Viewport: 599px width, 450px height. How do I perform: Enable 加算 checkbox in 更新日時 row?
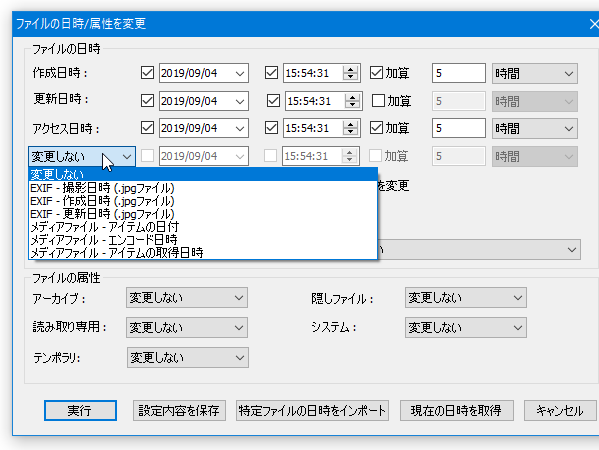(x=378, y=101)
